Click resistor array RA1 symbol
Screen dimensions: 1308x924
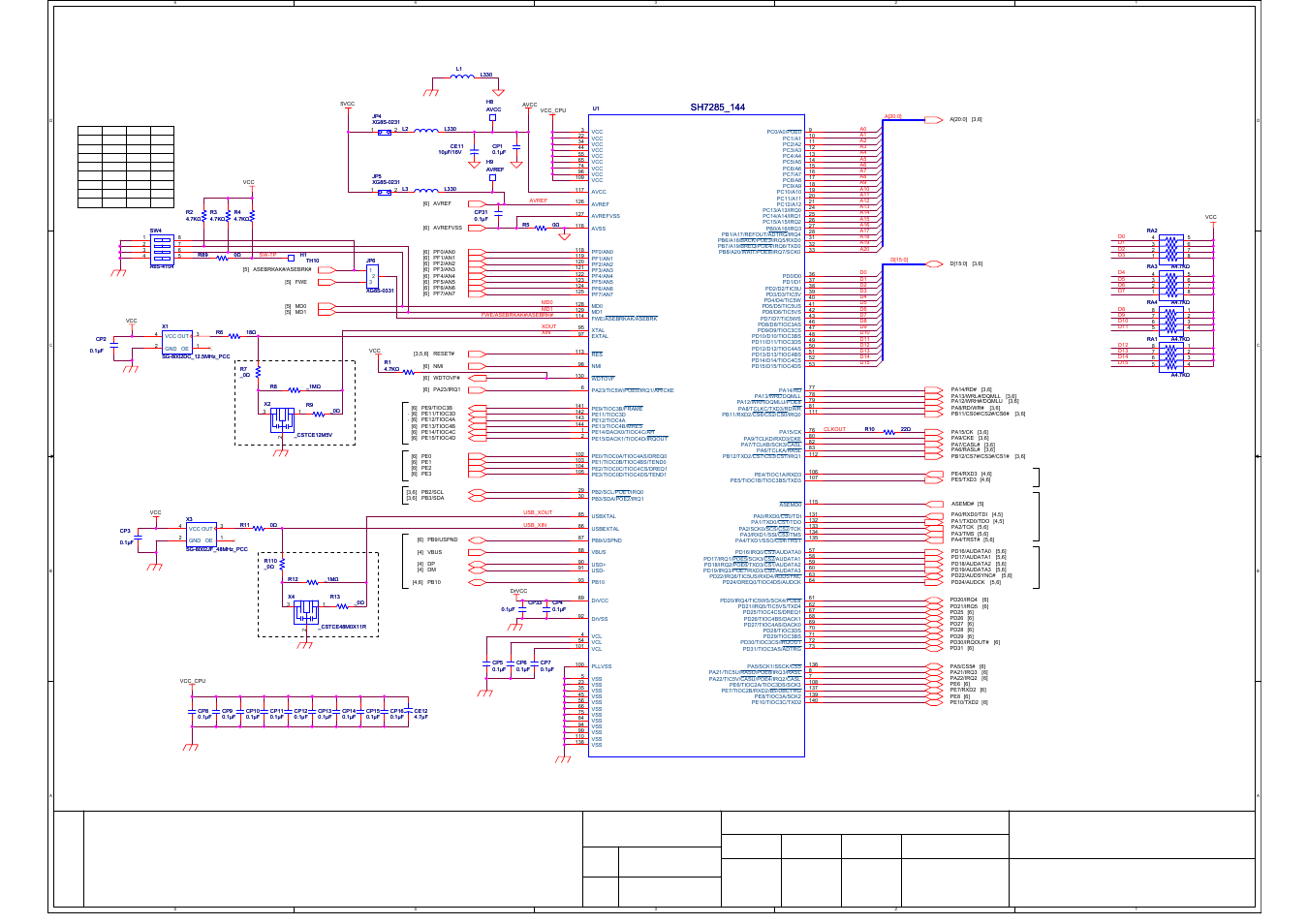pos(1172,355)
